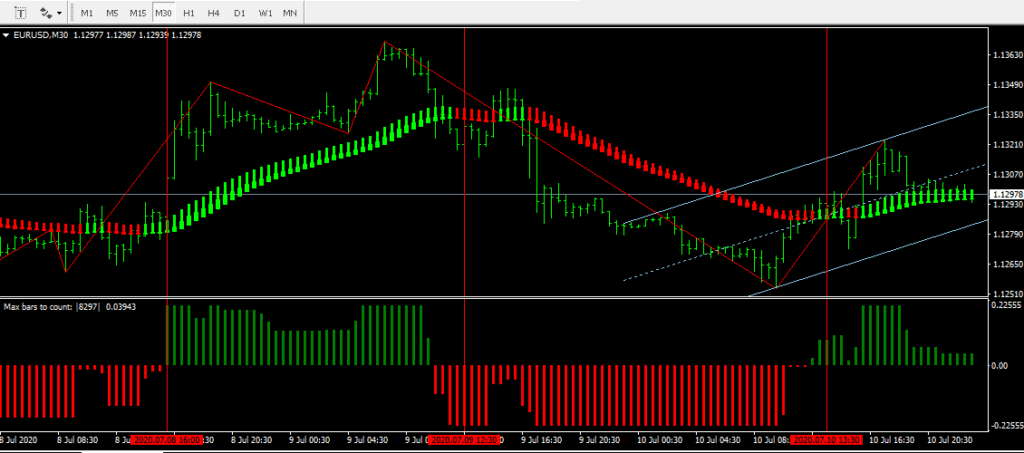Switch chart to MN monthly timeframe
The width and height of the screenshot is (1024, 453).
[x=290, y=13]
